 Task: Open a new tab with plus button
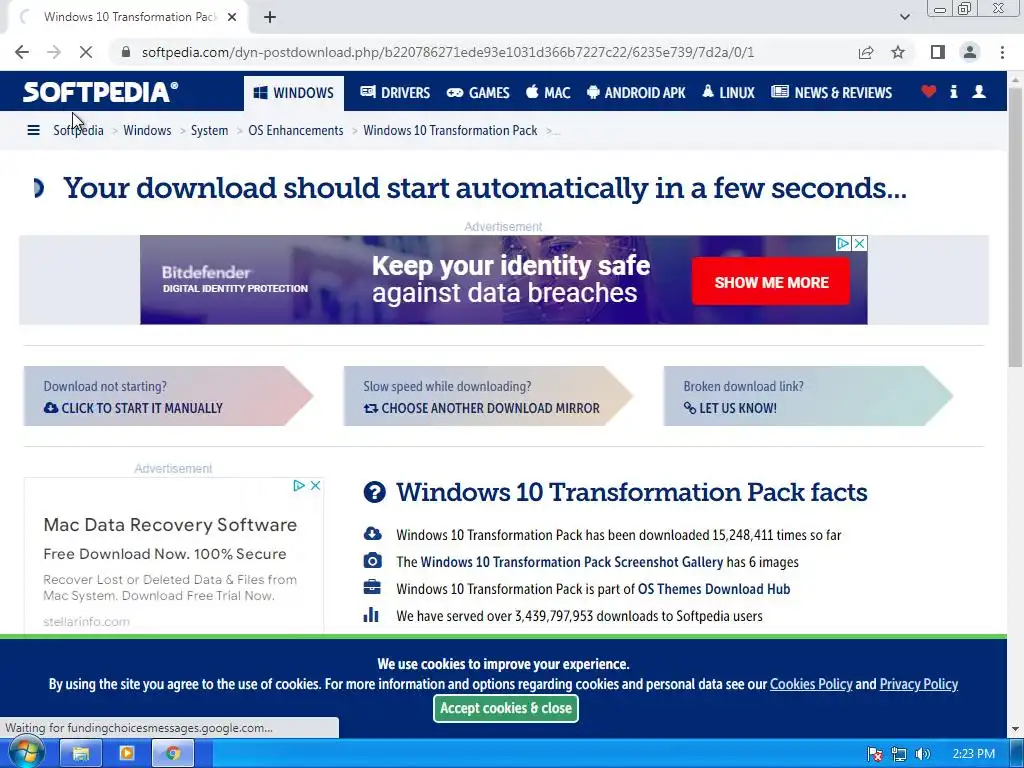pyautogui.click(x=270, y=17)
